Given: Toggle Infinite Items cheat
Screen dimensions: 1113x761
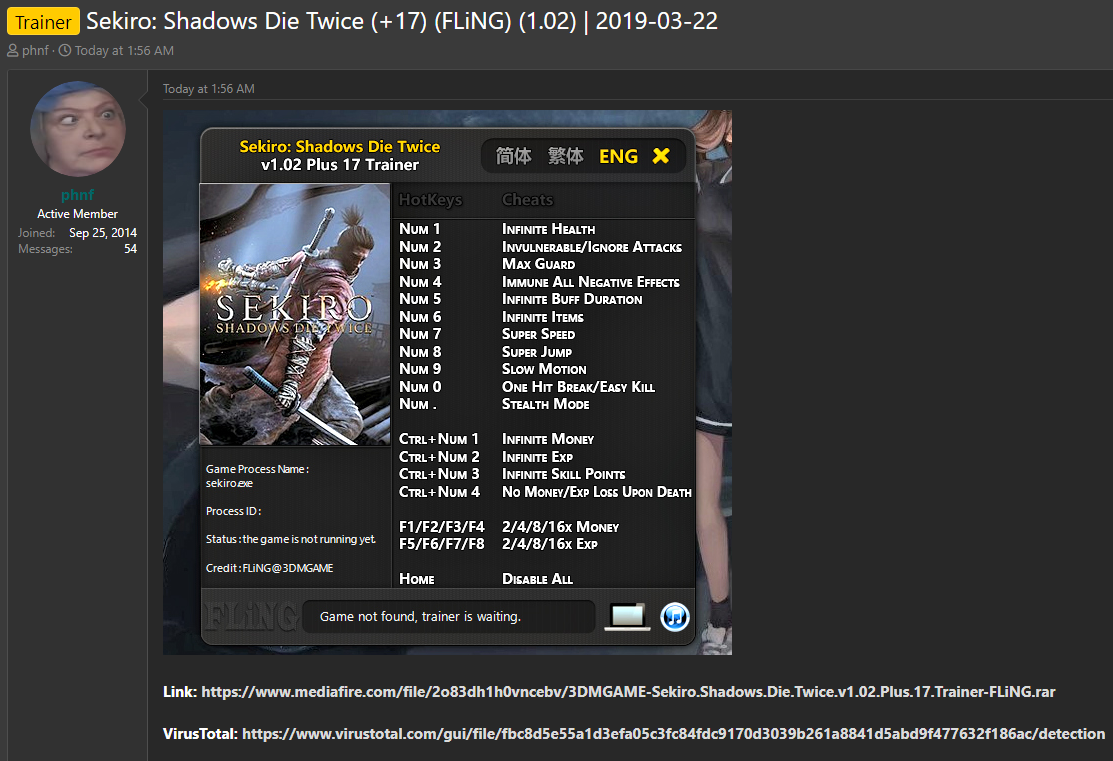Looking at the screenshot, I should (x=543, y=317).
